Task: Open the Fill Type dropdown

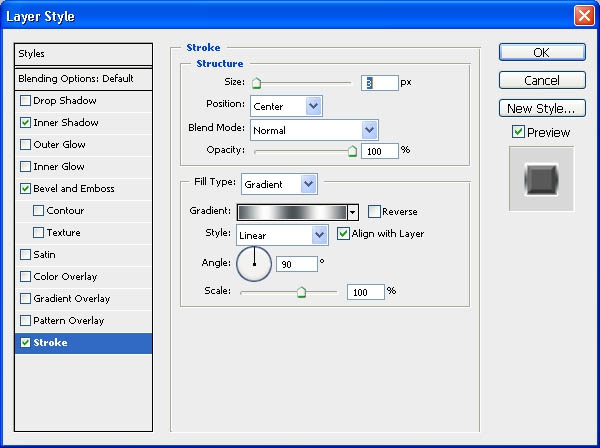Action: point(279,184)
